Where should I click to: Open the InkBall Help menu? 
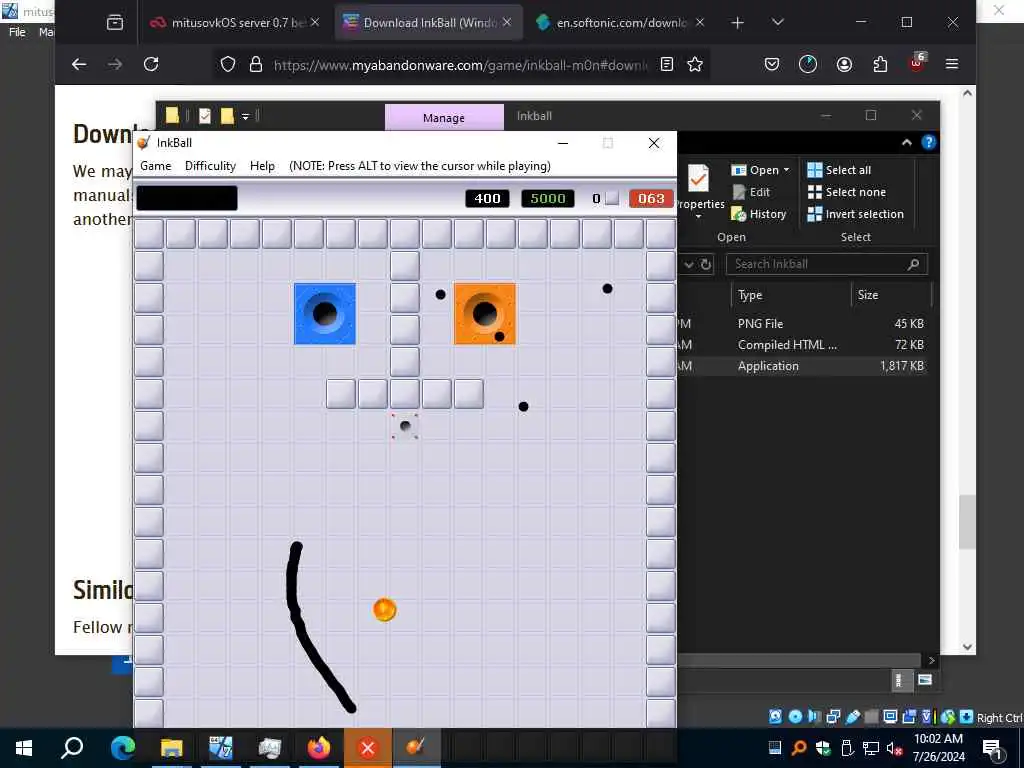click(262, 166)
